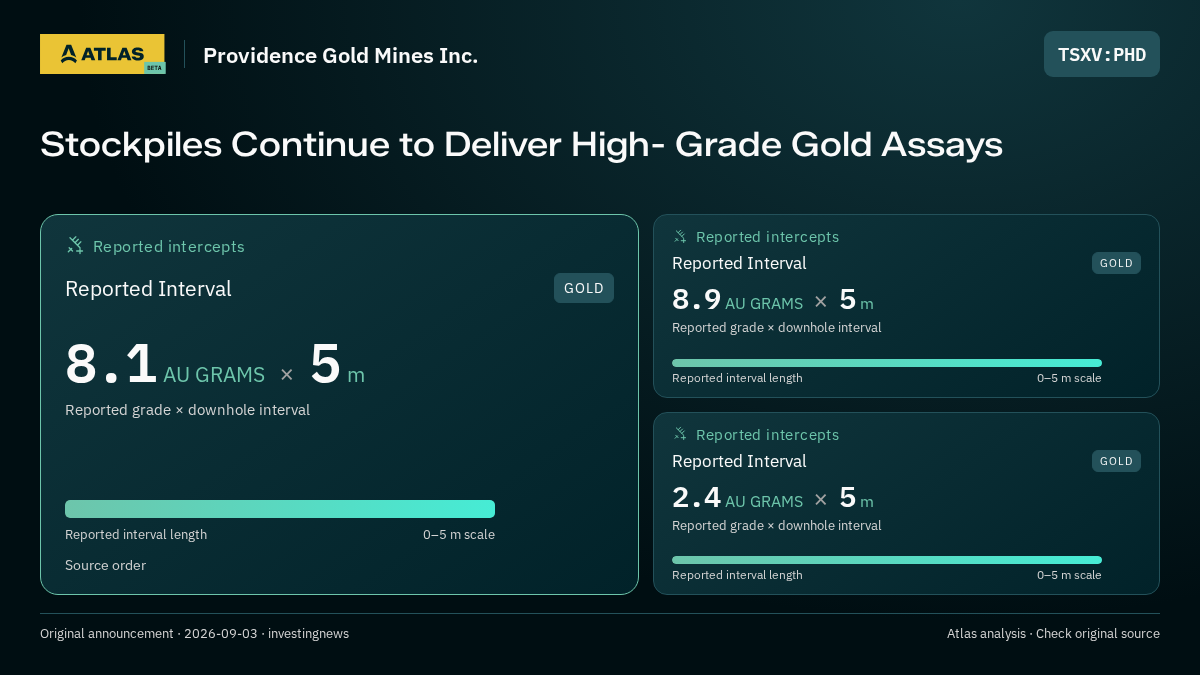Click the 'Original announcement' footer text

click(194, 633)
